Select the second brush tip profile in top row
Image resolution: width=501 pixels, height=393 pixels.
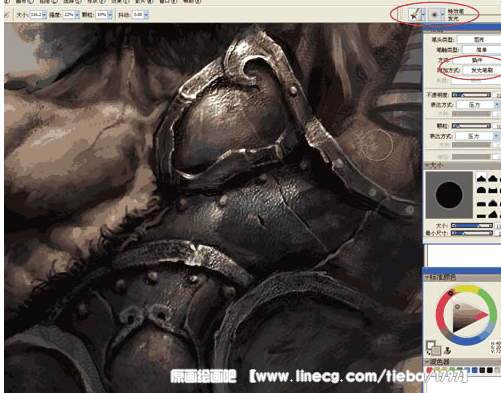[x=493, y=178]
